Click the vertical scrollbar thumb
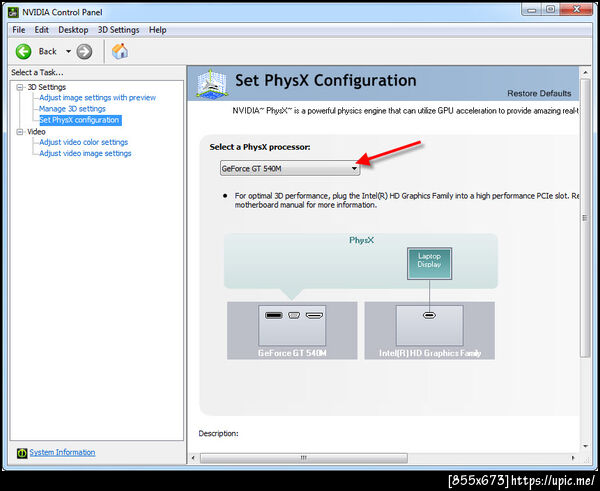This screenshot has width=600, height=491. 585,218
